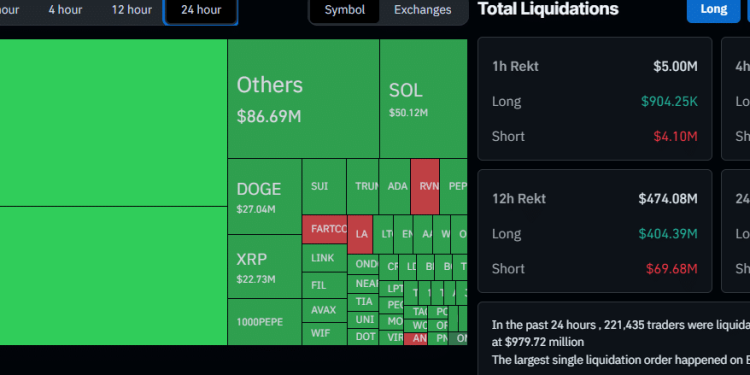Click the small red AN tile
The image size is (750, 375).
416,339
